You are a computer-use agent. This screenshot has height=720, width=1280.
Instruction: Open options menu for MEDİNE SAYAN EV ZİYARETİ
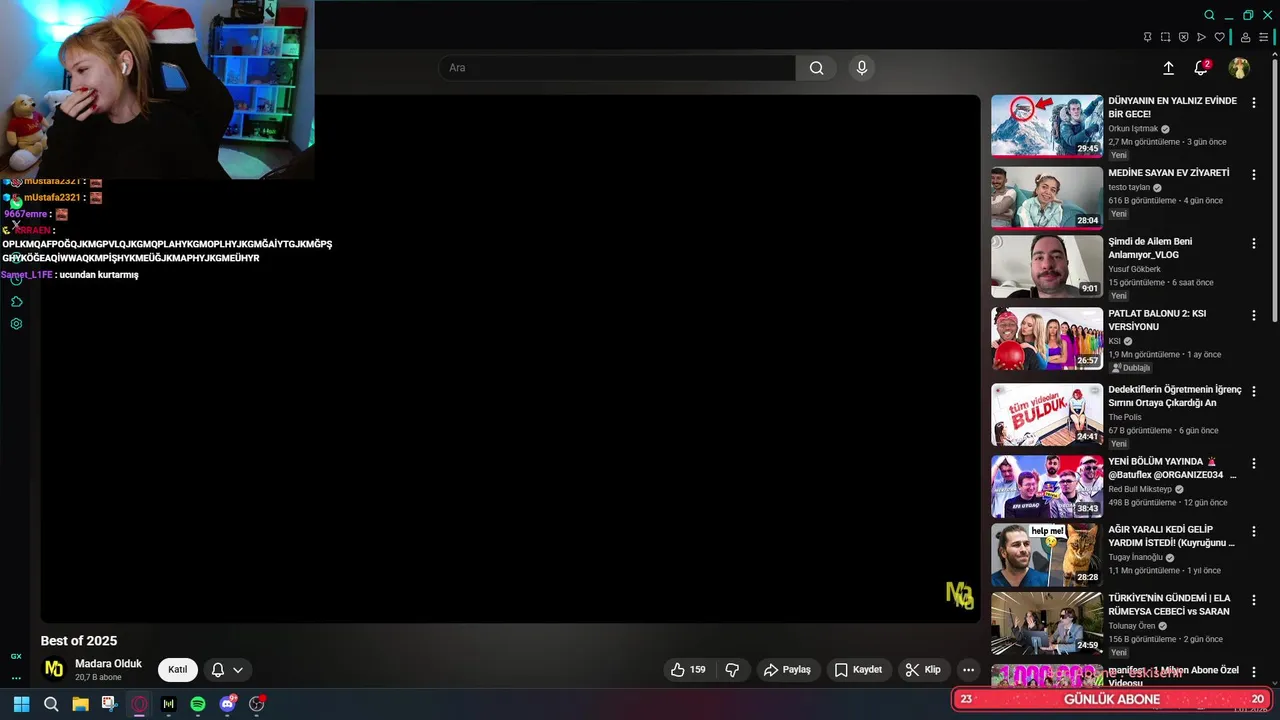click(x=1254, y=175)
